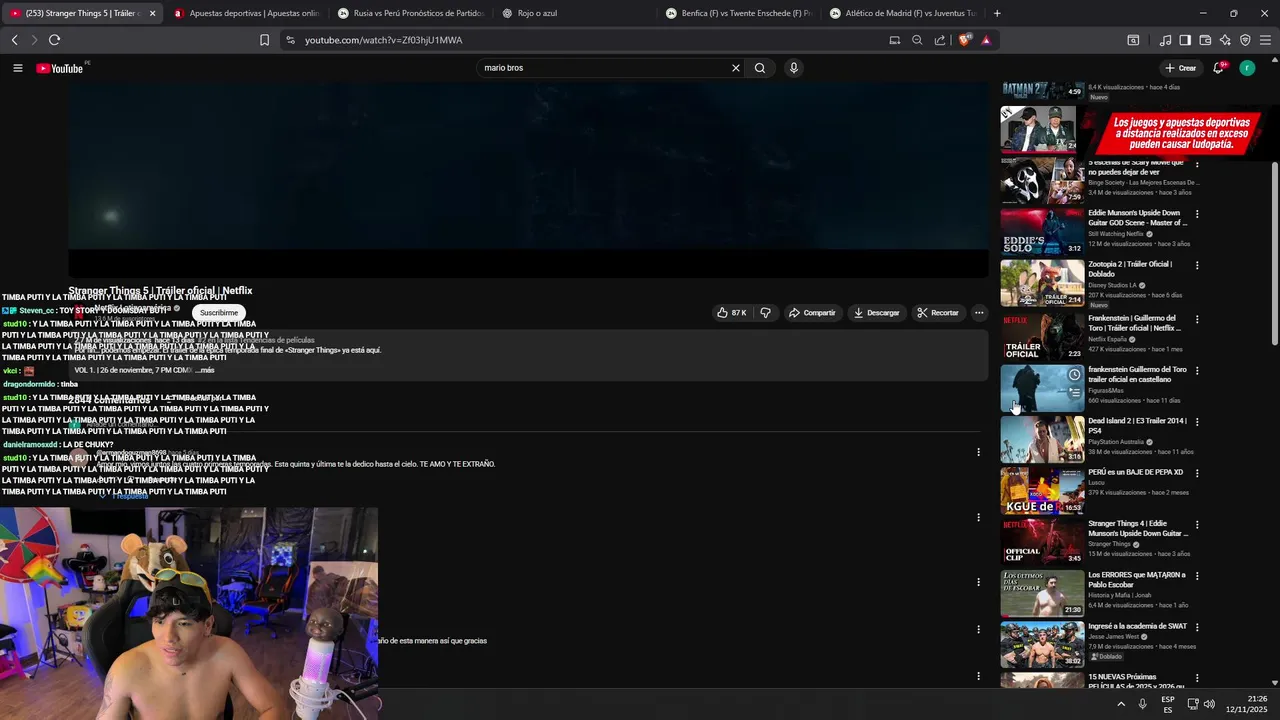
Task: Run the search with the magnifier button
Action: tap(760, 68)
